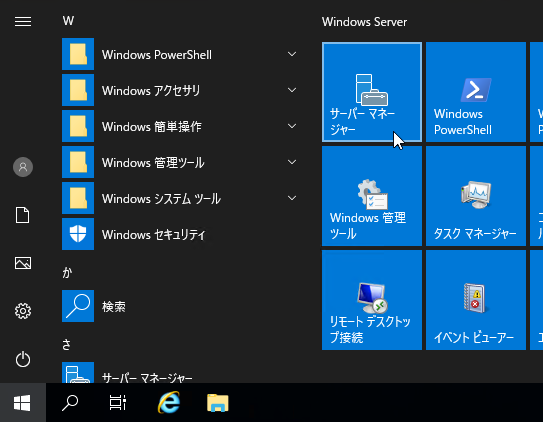Select 'Windows セキュリティ' label in app list
The image size is (543, 422).
pos(153,234)
